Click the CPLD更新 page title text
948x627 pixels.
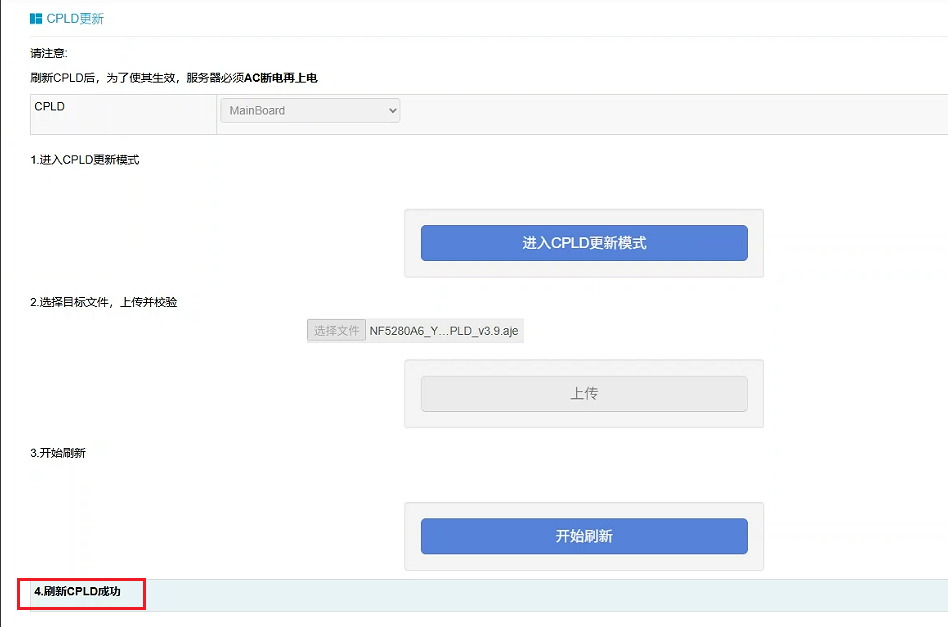[x=75, y=18]
